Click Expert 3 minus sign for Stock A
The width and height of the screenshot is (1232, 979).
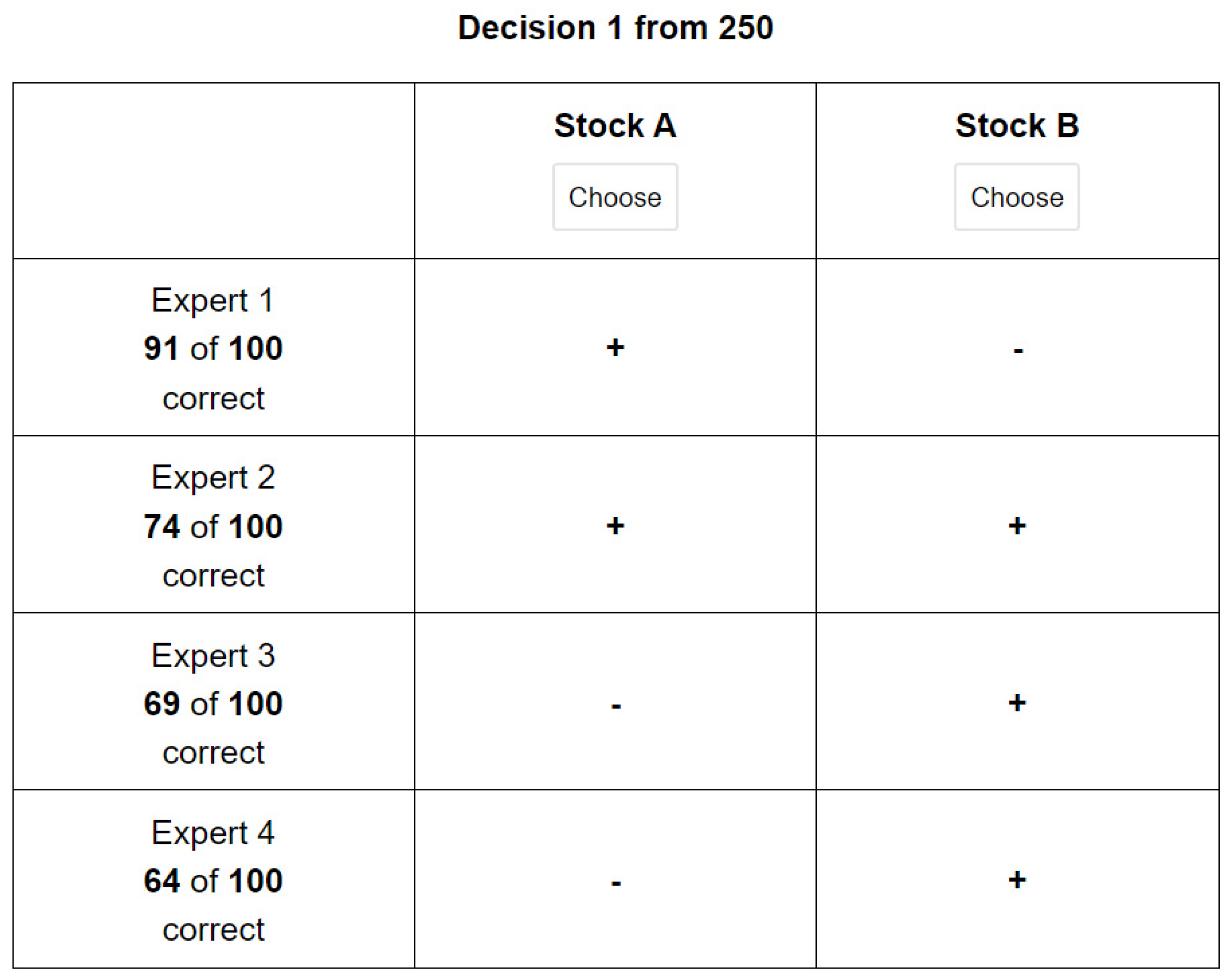pos(616,706)
